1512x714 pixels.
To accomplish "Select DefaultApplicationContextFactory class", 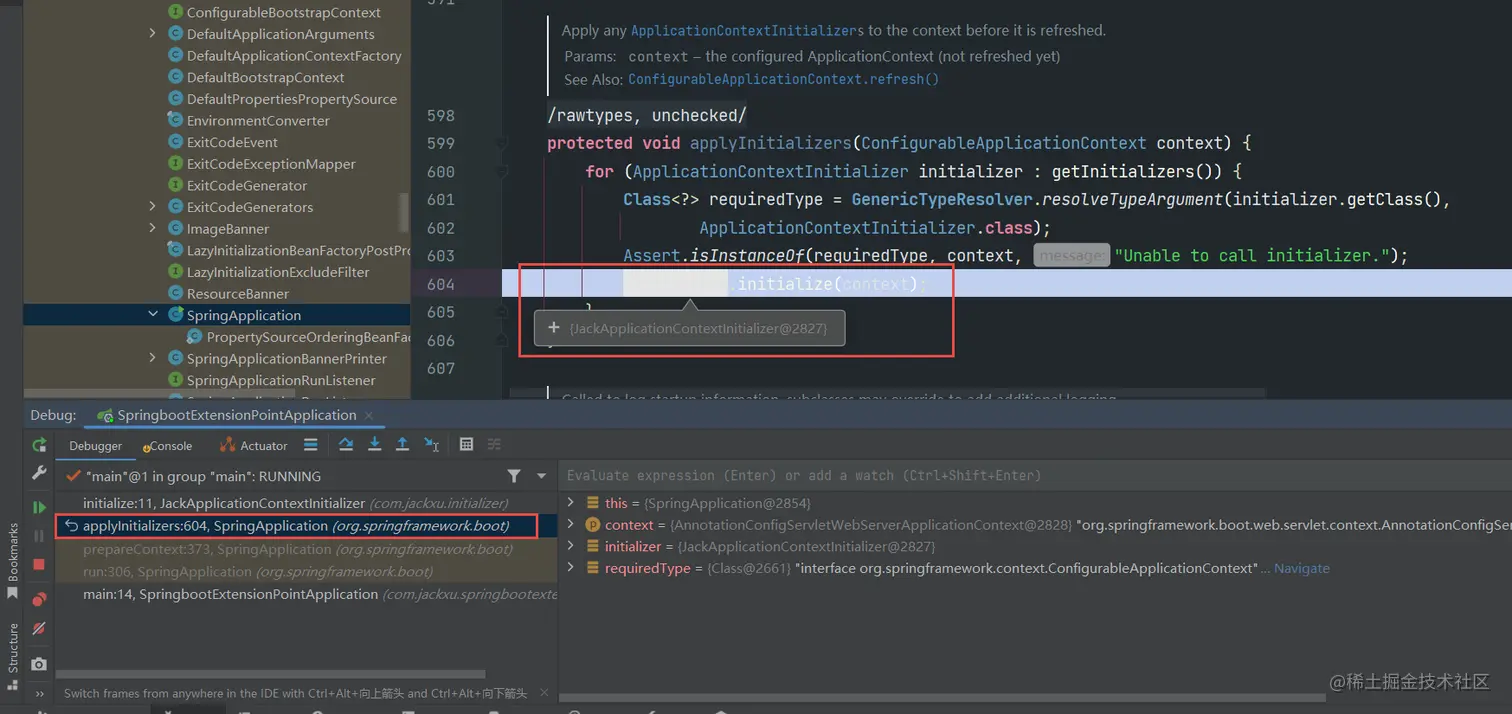I will pos(294,56).
